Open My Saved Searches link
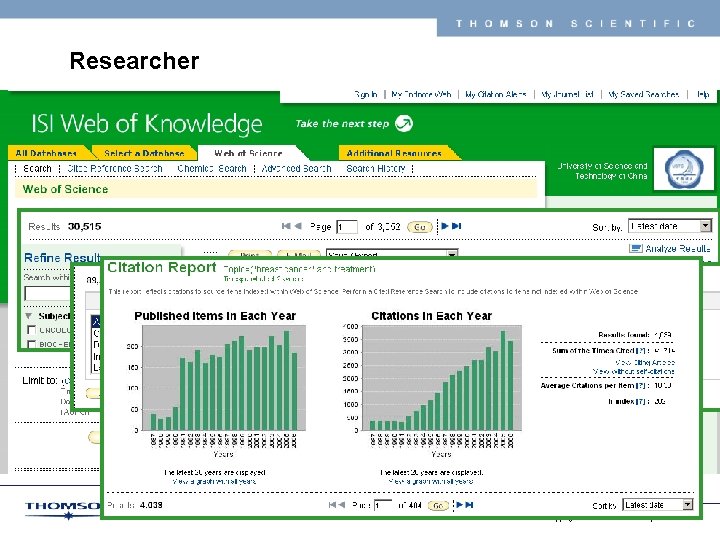The width and height of the screenshot is (720, 540). pos(643,95)
